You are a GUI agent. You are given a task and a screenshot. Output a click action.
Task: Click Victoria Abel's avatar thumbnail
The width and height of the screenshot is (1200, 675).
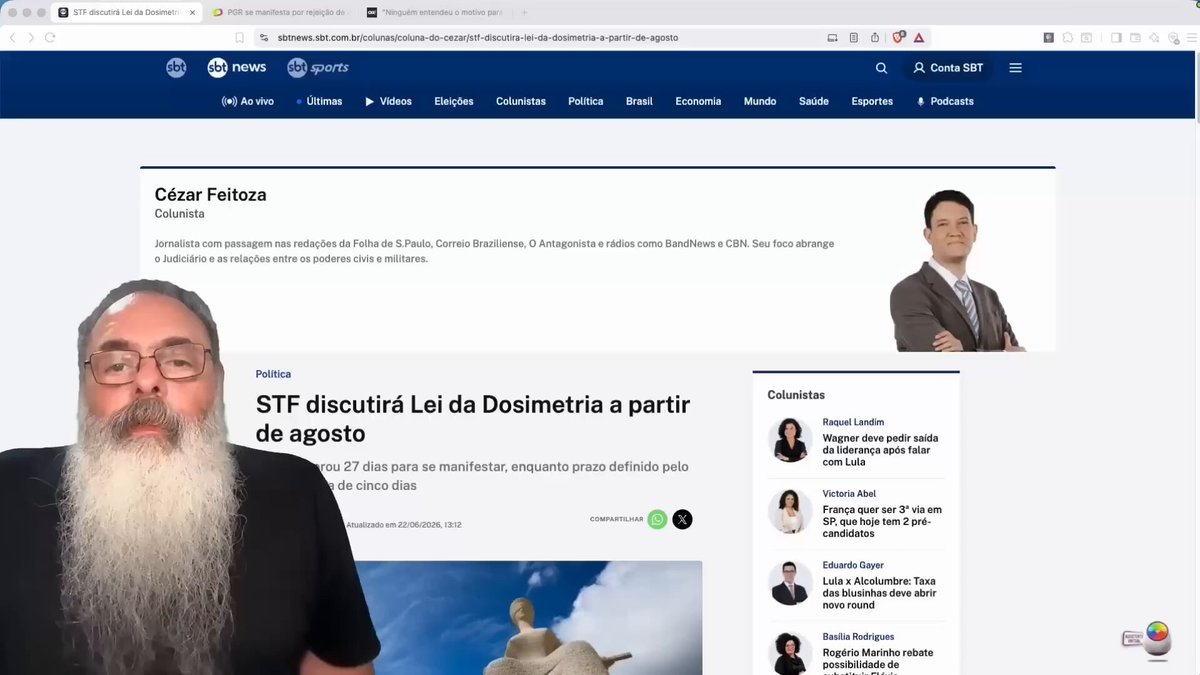pyautogui.click(x=790, y=511)
